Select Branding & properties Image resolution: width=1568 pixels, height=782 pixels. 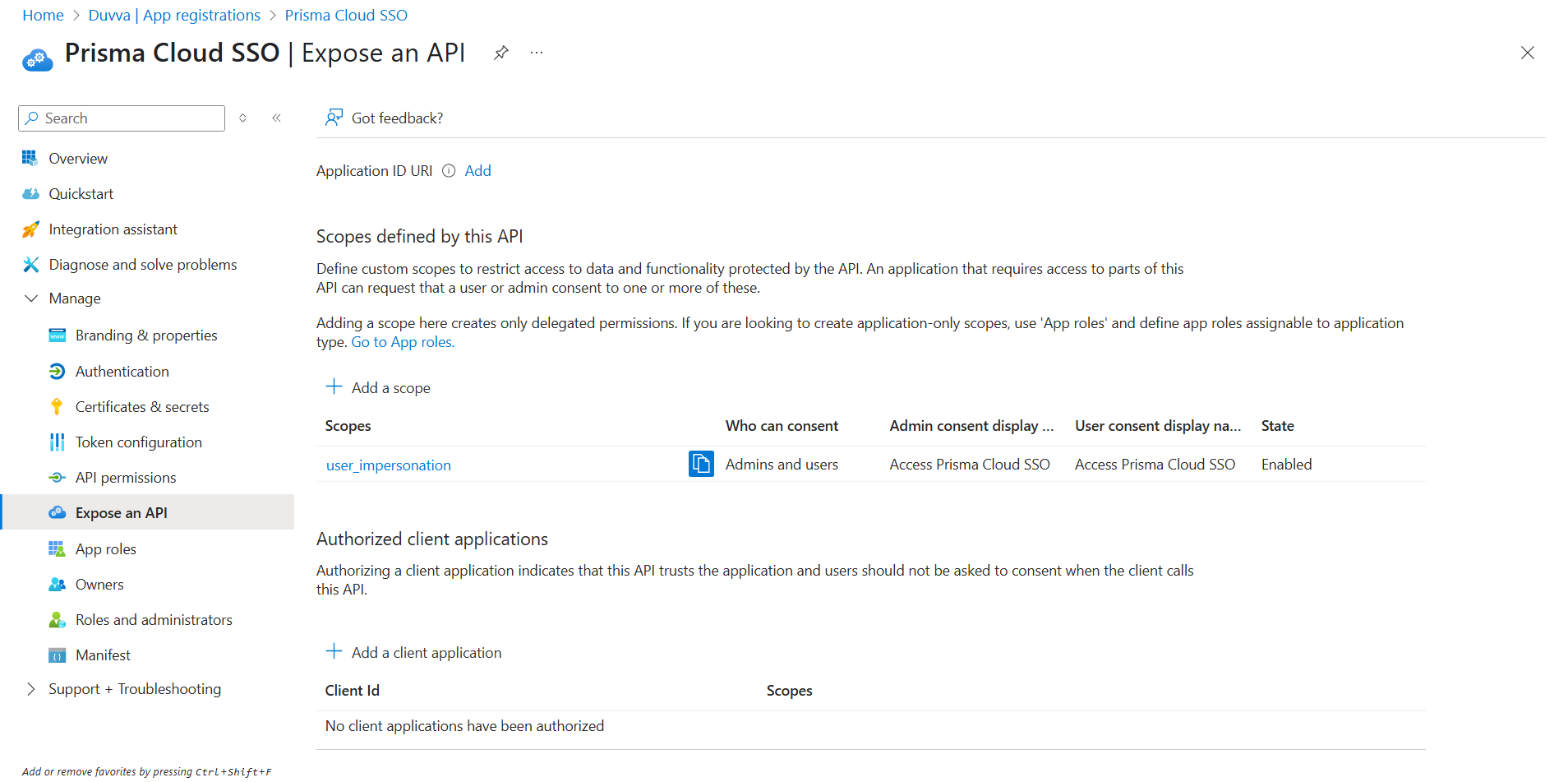[x=148, y=335]
